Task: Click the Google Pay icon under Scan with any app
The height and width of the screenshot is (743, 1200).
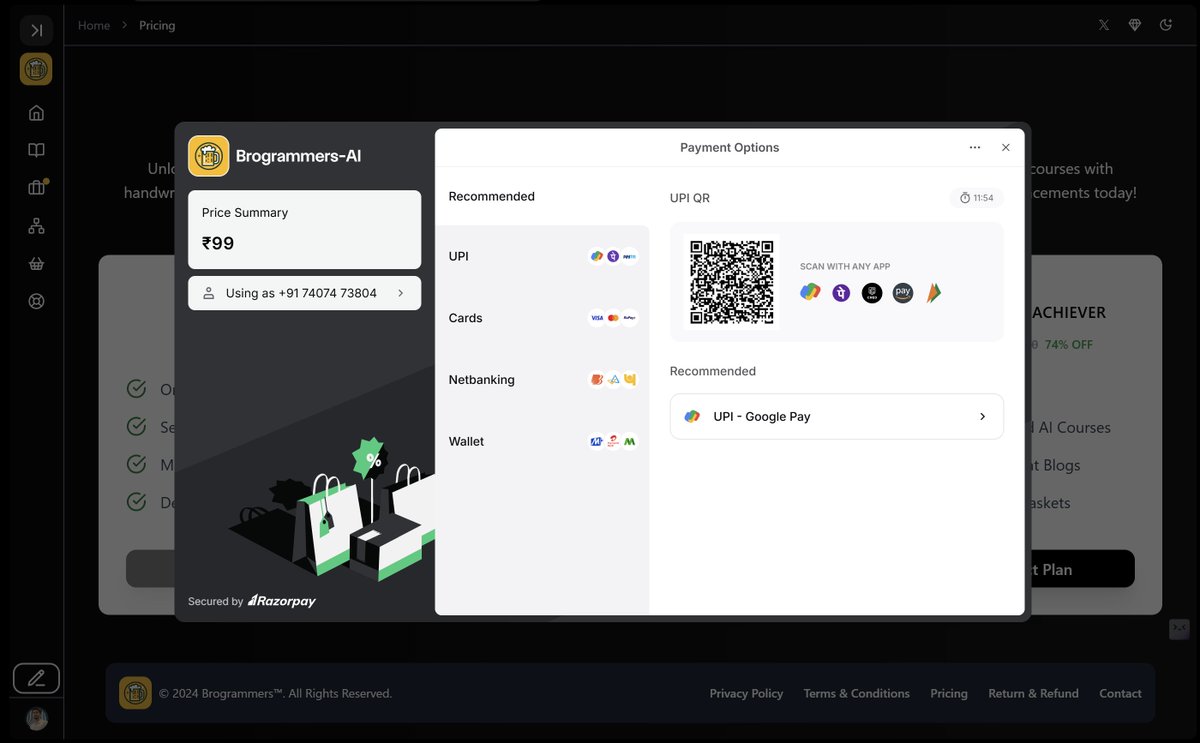Action: pyautogui.click(x=810, y=292)
